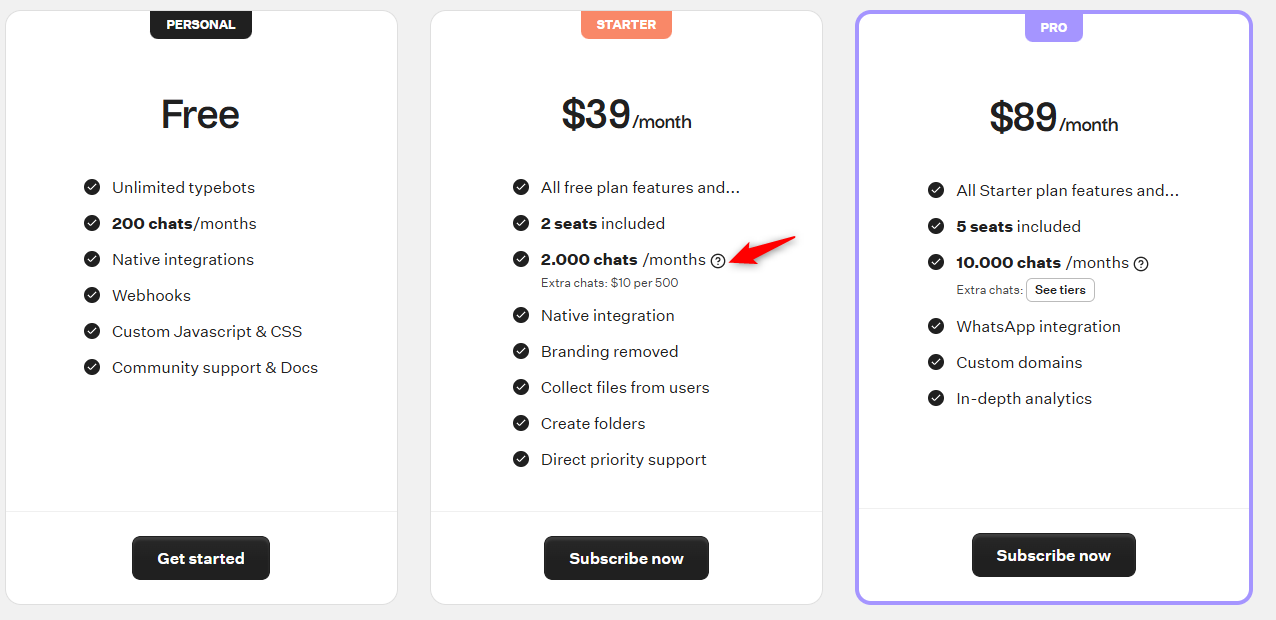The width and height of the screenshot is (1276, 620).
Task: Select the PERSONAL plan badge
Action: 201,24
